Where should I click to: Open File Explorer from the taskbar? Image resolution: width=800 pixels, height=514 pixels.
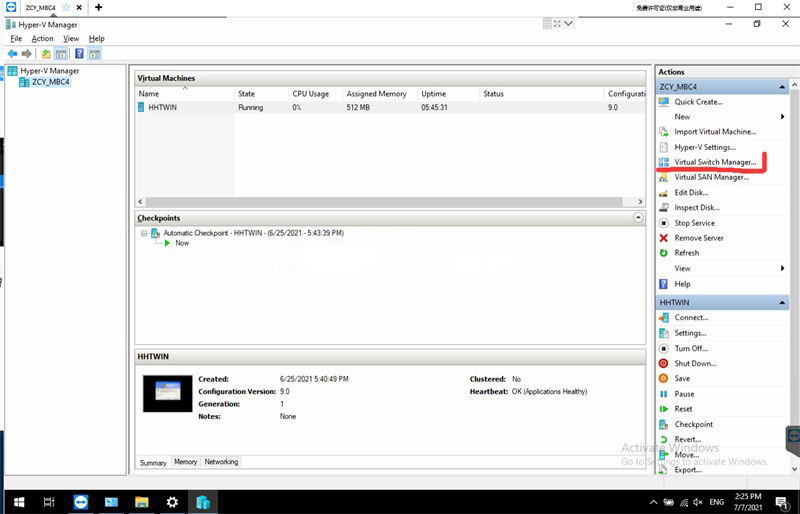tap(141, 502)
